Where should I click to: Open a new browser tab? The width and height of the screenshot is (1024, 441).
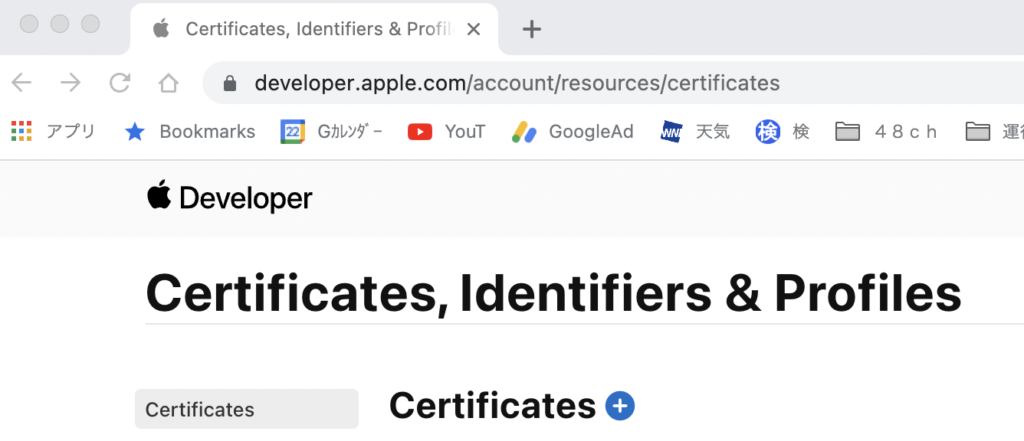pos(532,29)
